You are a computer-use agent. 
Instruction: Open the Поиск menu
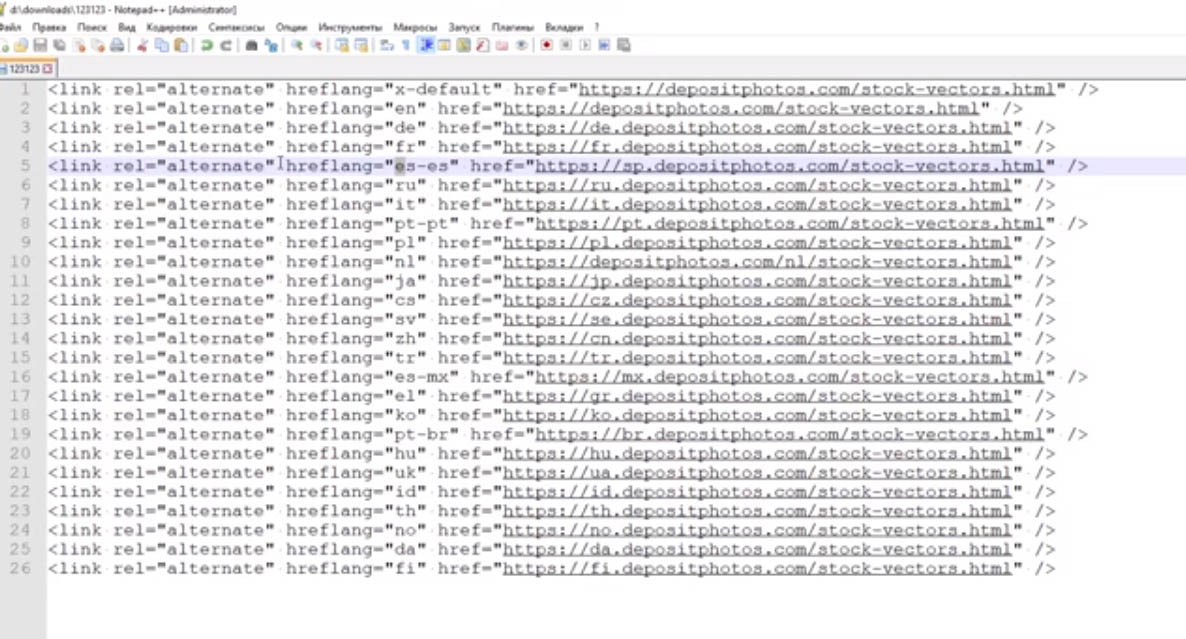[x=92, y=27]
